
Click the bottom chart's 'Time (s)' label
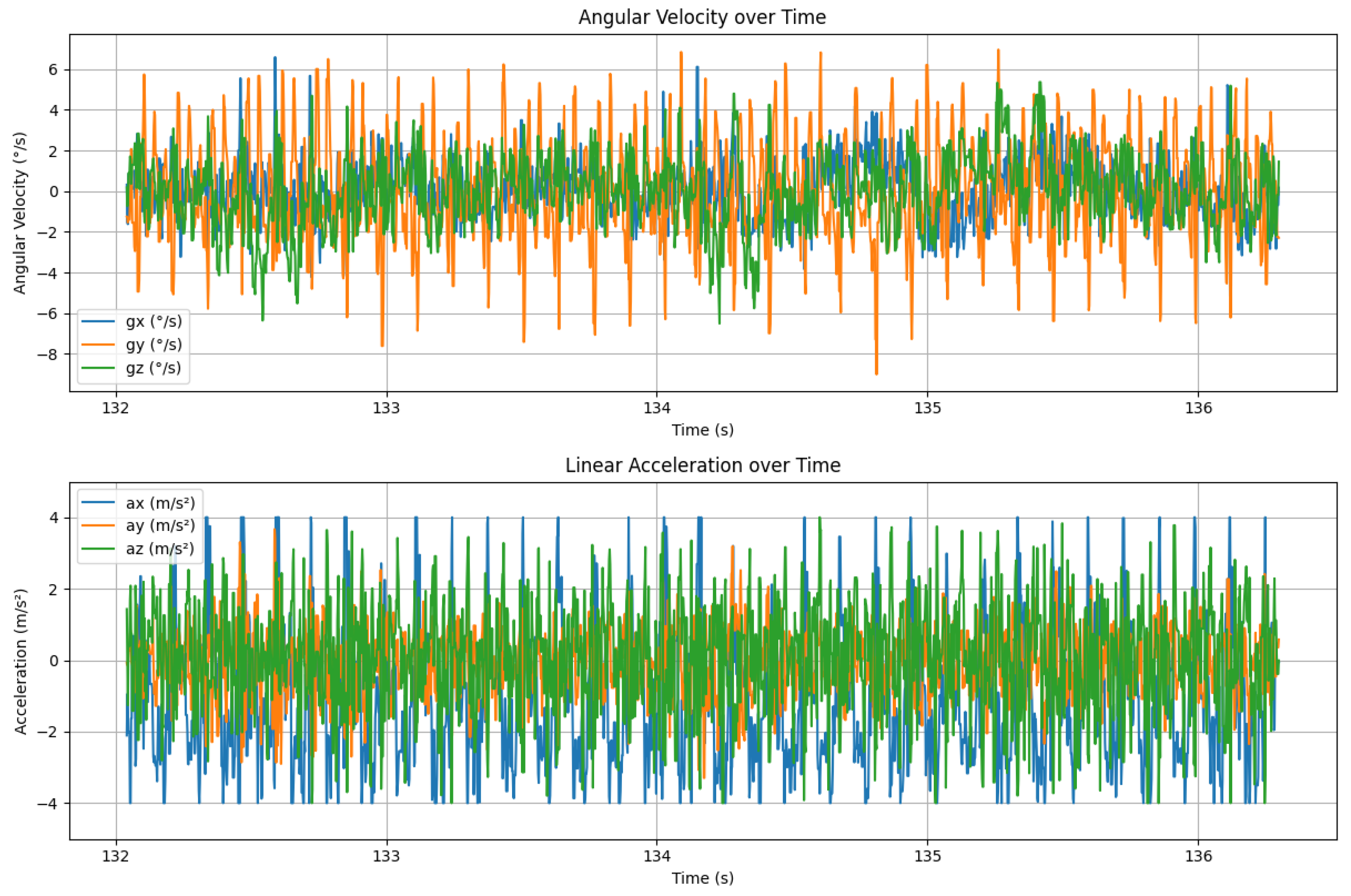[x=702, y=878]
